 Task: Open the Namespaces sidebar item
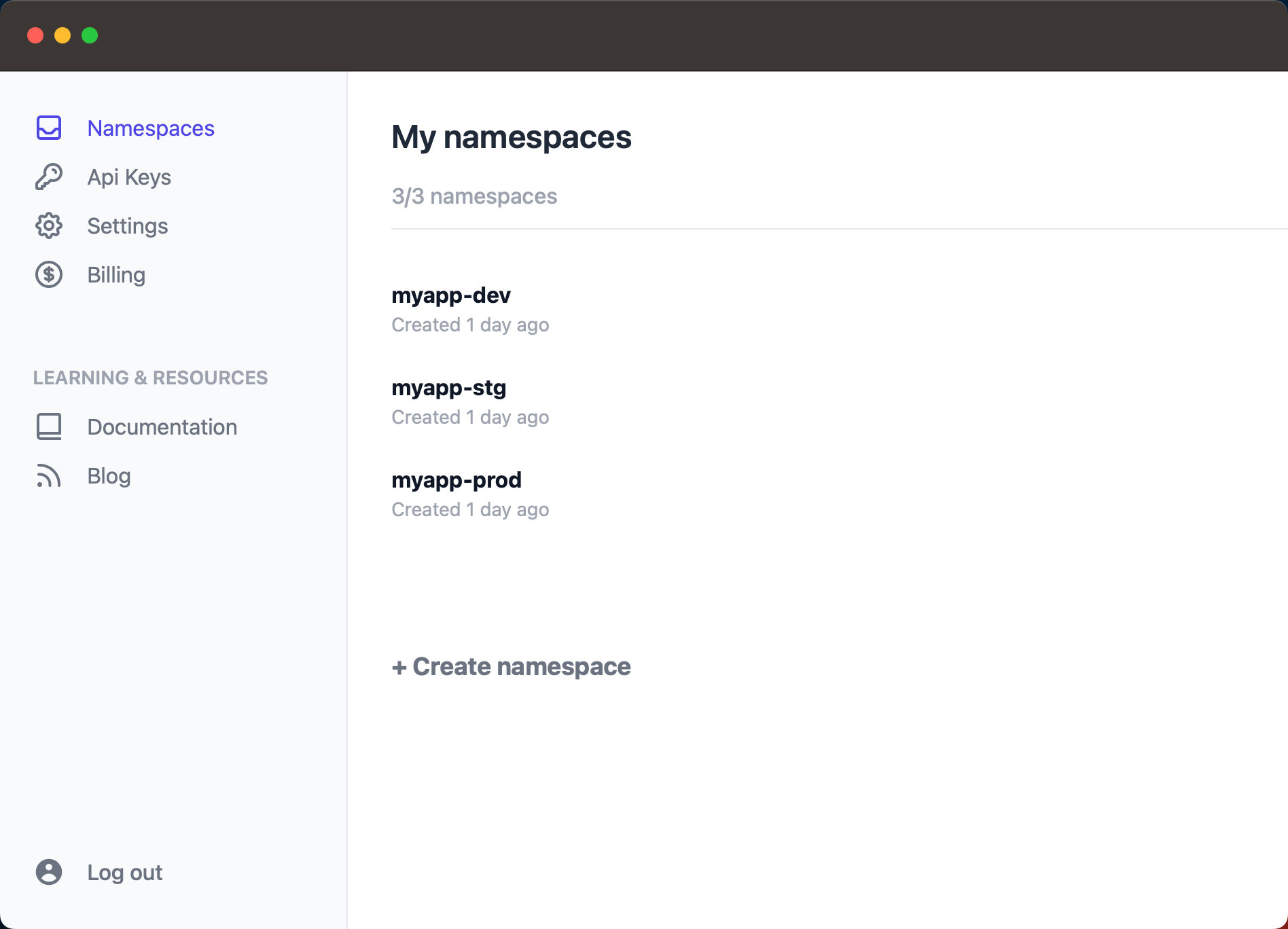pos(151,128)
